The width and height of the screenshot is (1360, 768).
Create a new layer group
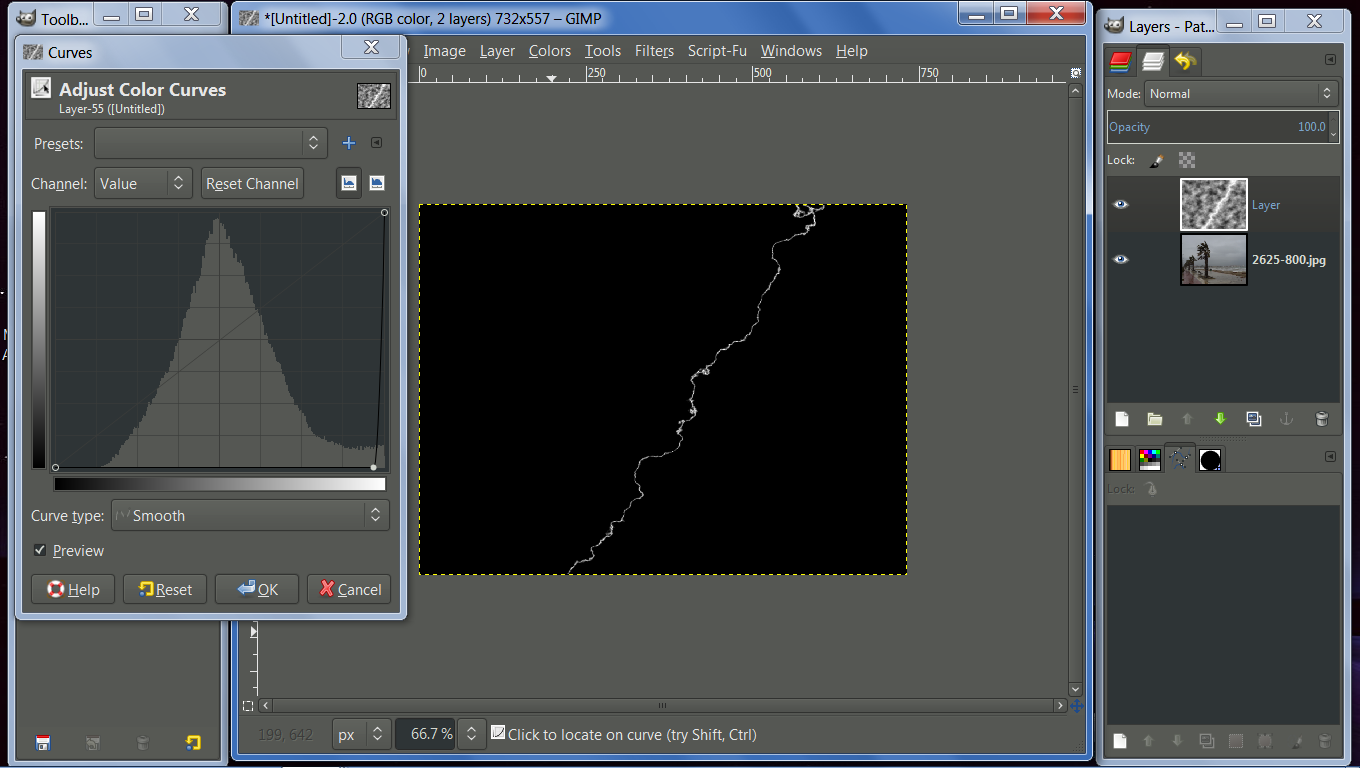(x=1154, y=419)
